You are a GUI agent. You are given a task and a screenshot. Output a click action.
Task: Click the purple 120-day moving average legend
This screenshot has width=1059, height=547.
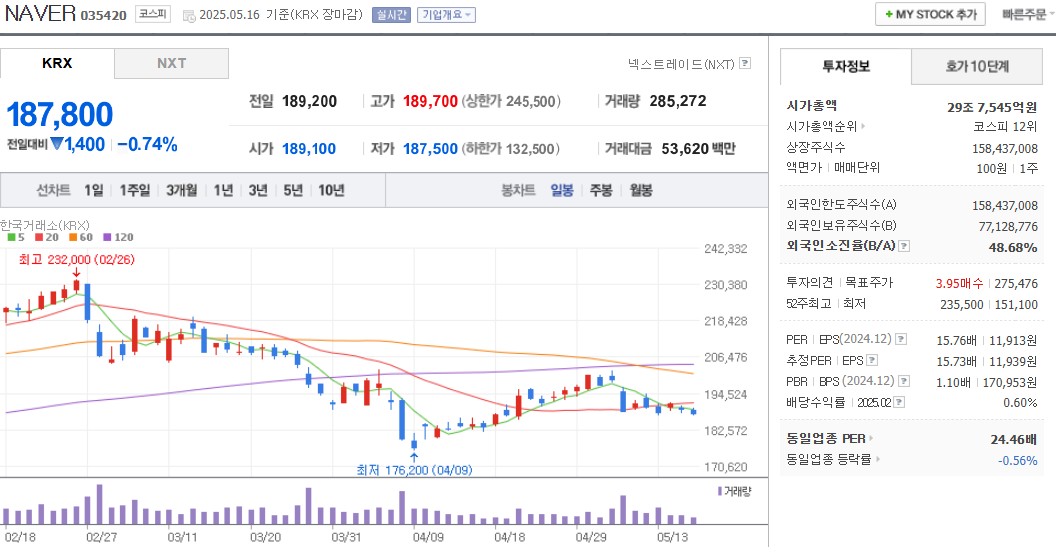[x=118, y=237]
